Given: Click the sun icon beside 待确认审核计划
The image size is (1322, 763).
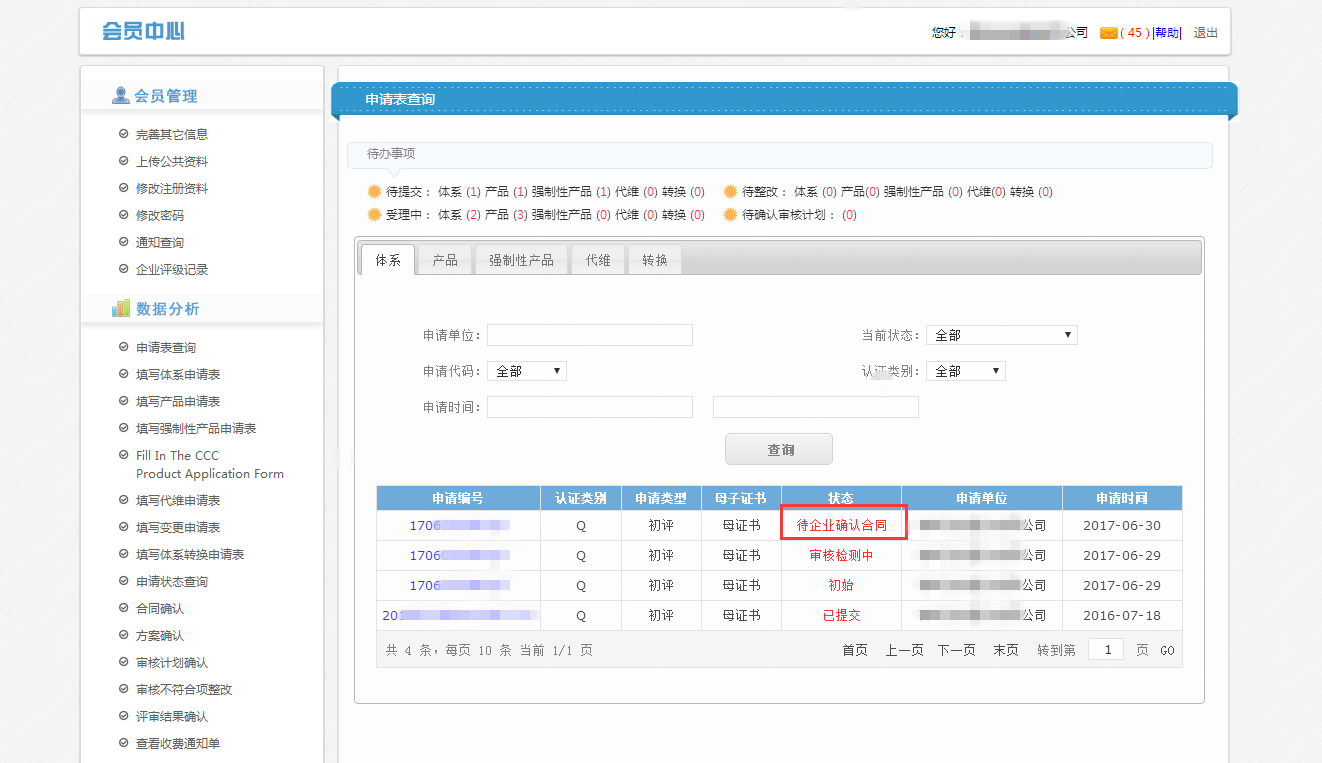Looking at the screenshot, I should 730,214.
